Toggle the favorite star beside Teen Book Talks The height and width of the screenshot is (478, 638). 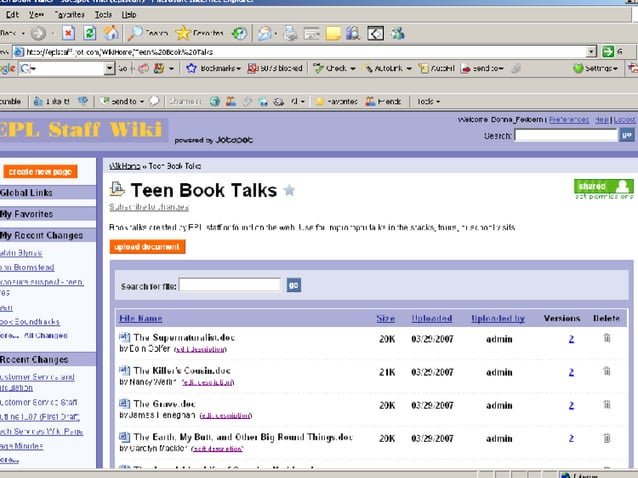289,190
